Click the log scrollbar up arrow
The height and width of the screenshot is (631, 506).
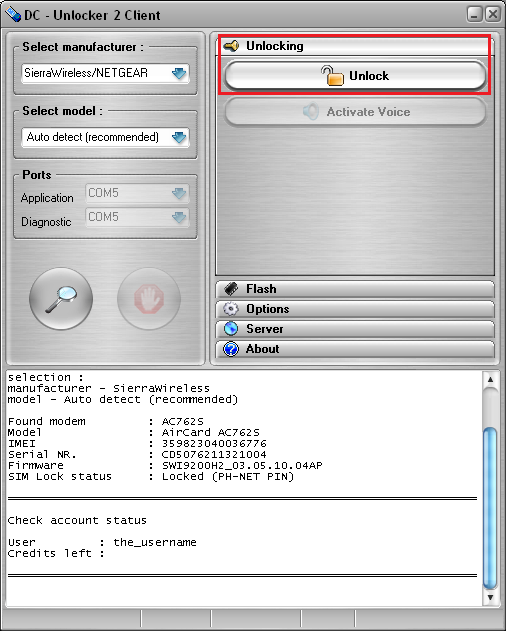tap(490, 379)
